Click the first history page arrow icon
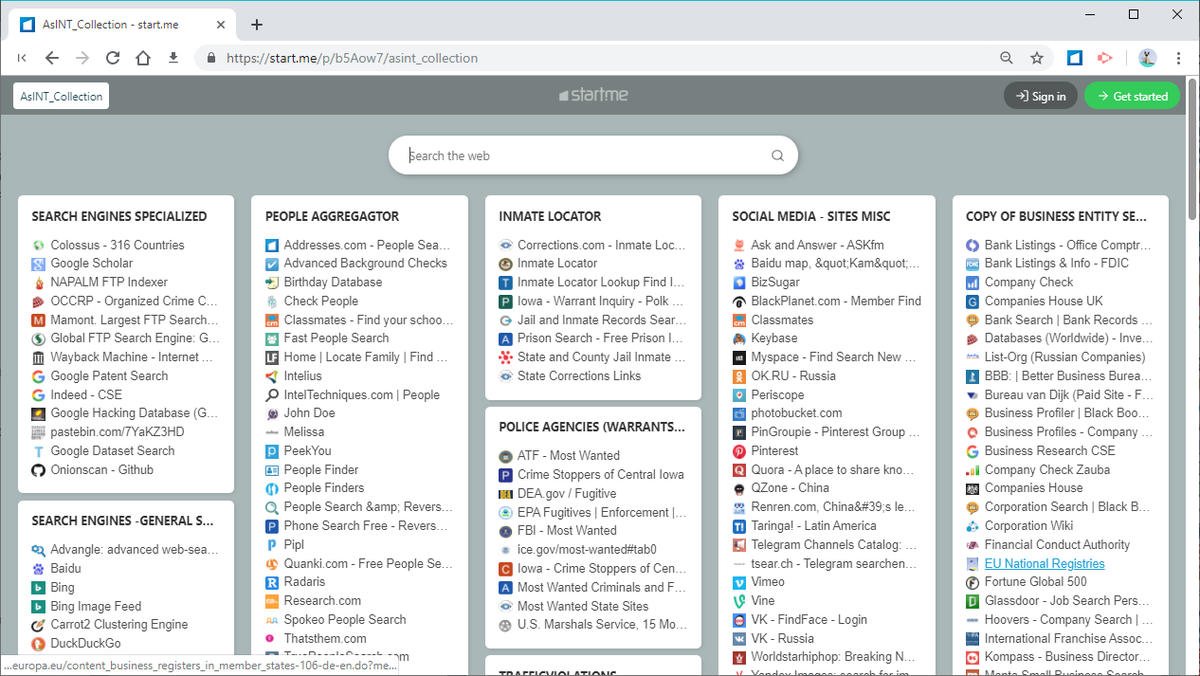Viewport: 1200px width, 676px height. pos(21,58)
